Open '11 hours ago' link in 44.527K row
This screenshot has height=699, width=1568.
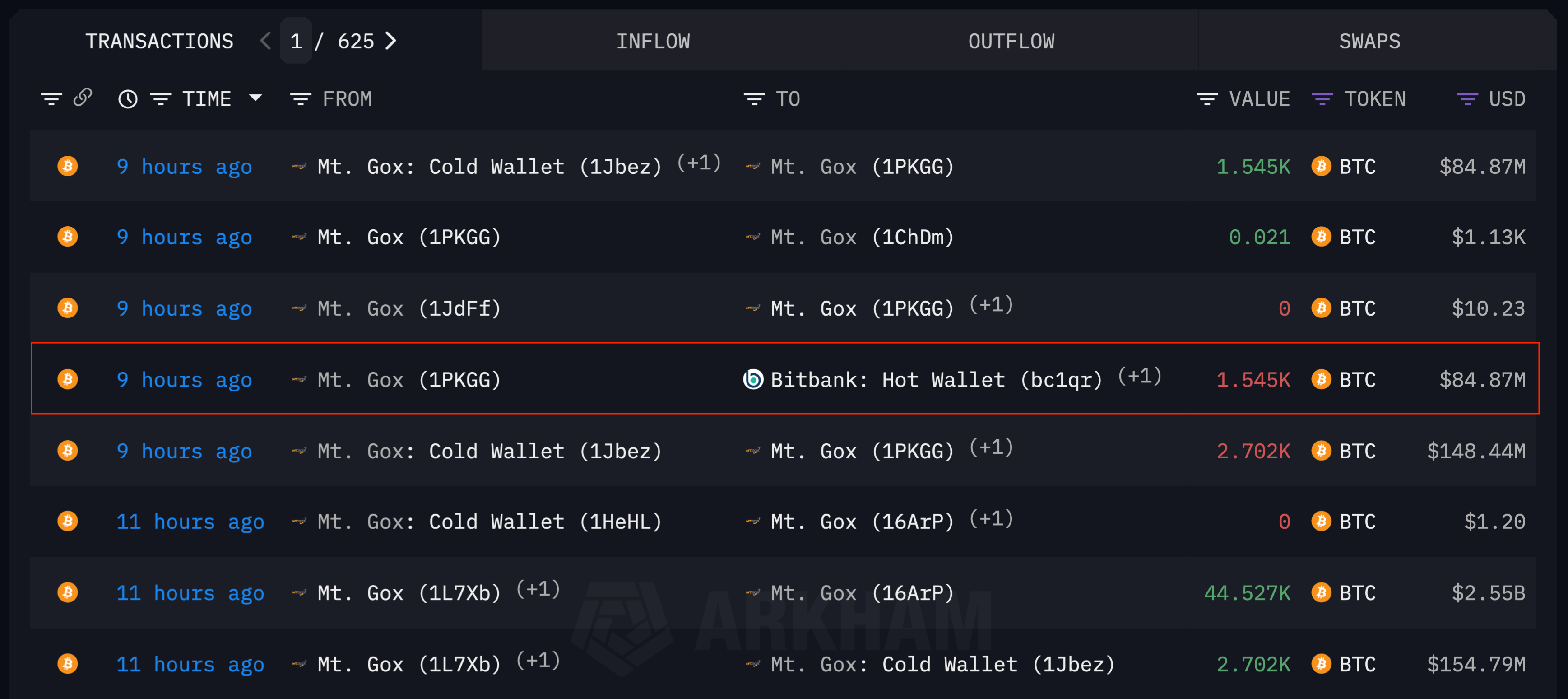190,593
